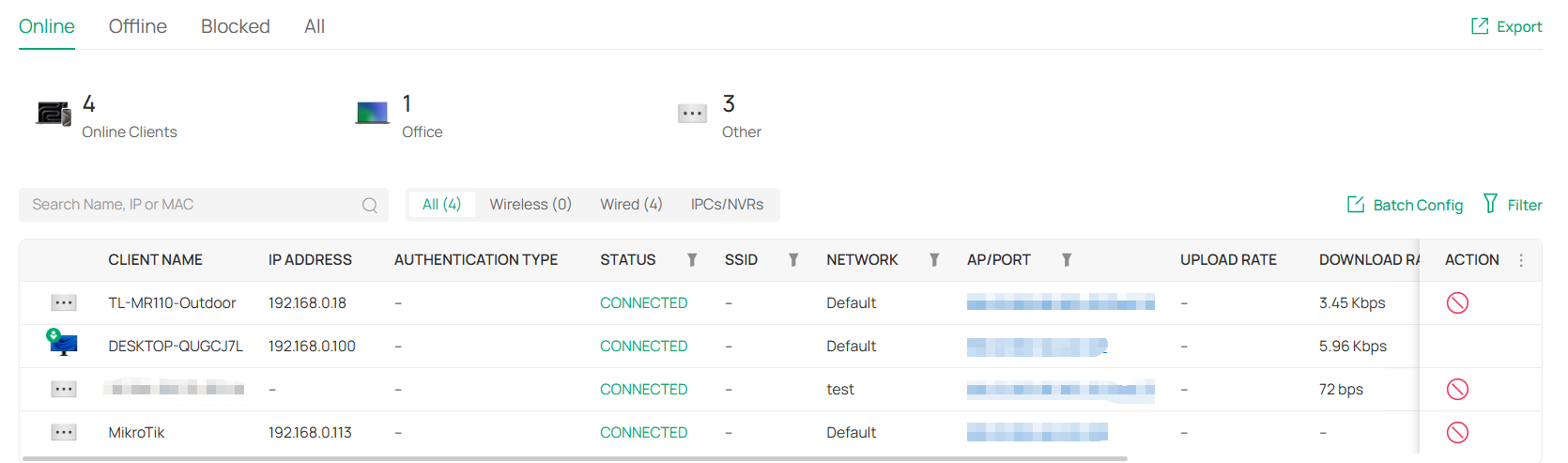Open the TL-MR110-Outdoor client name
This screenshot has width=1568, height=463.
click(x=172, y=302)
